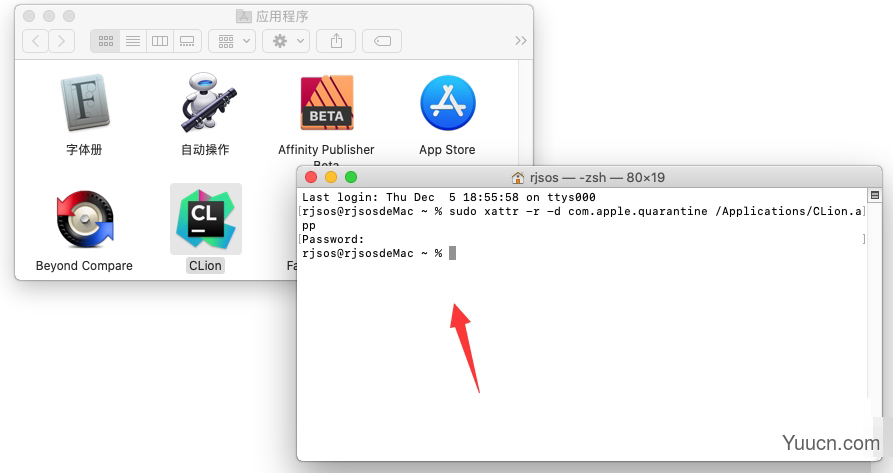Open the item arrangement dropdown

pos(231,41)
